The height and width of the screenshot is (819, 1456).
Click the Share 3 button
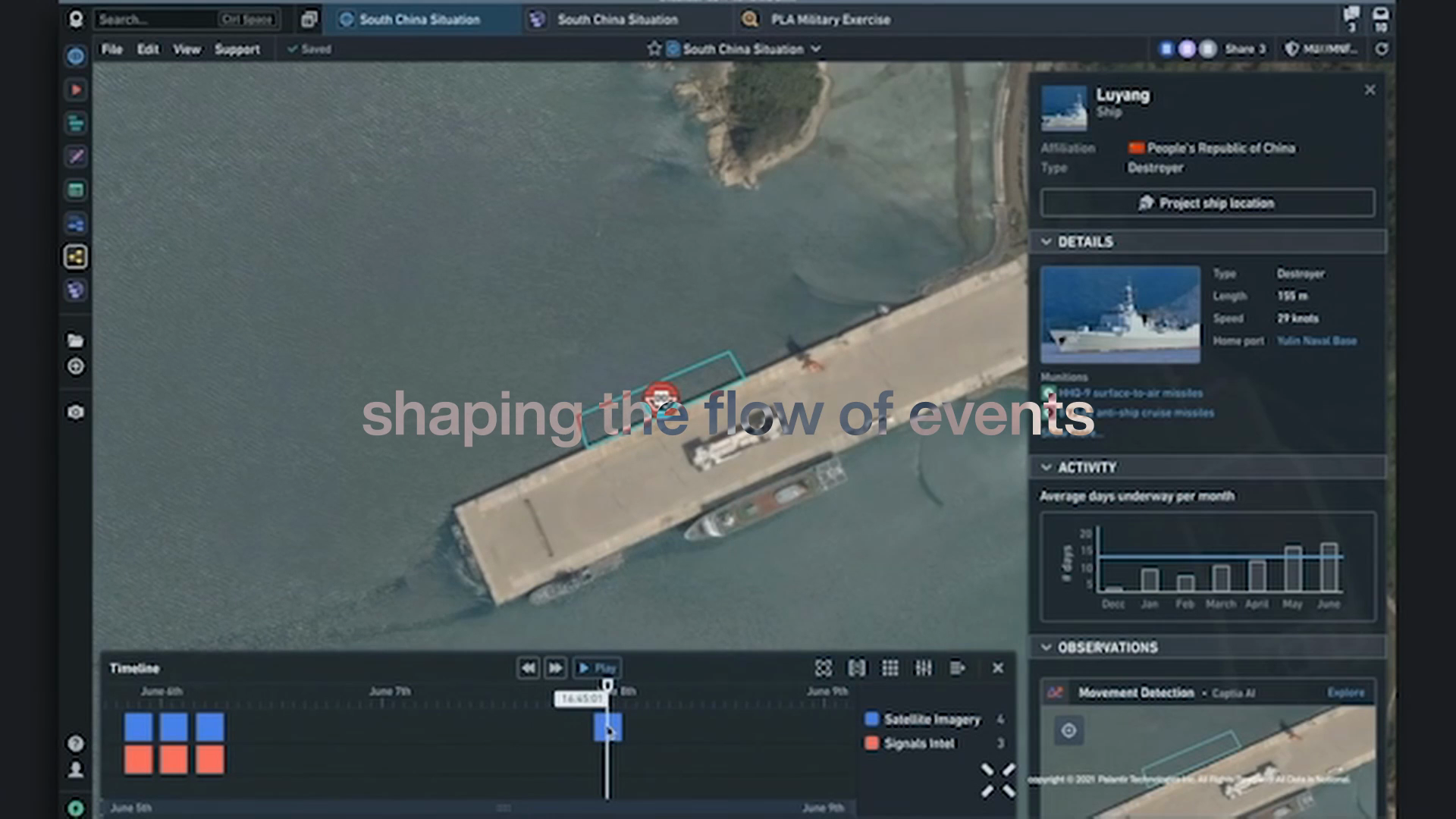pos(1245,49)
